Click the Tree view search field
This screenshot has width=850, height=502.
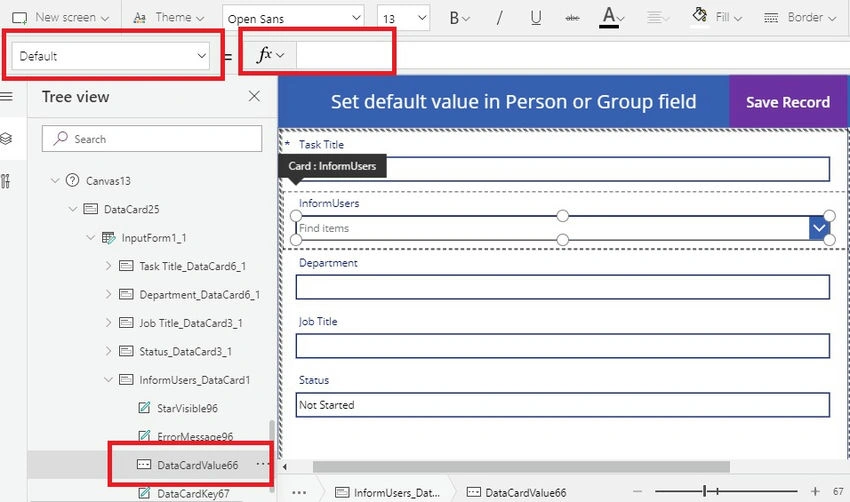tap(152, 139)
